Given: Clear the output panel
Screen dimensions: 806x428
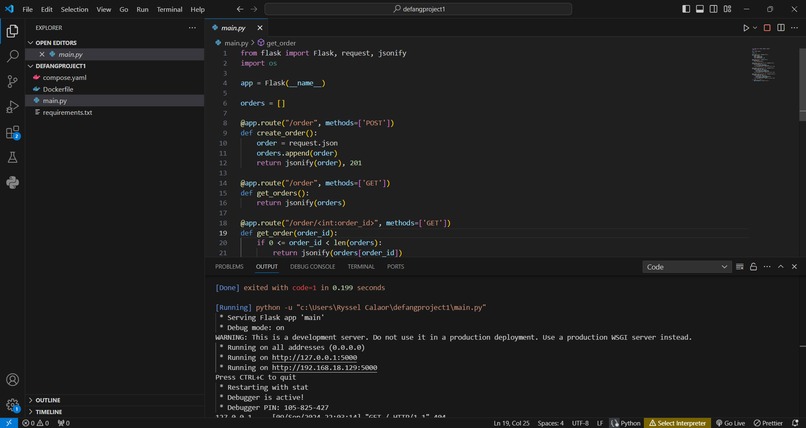Looking at the screenshot, I should (x=740, y=267).
